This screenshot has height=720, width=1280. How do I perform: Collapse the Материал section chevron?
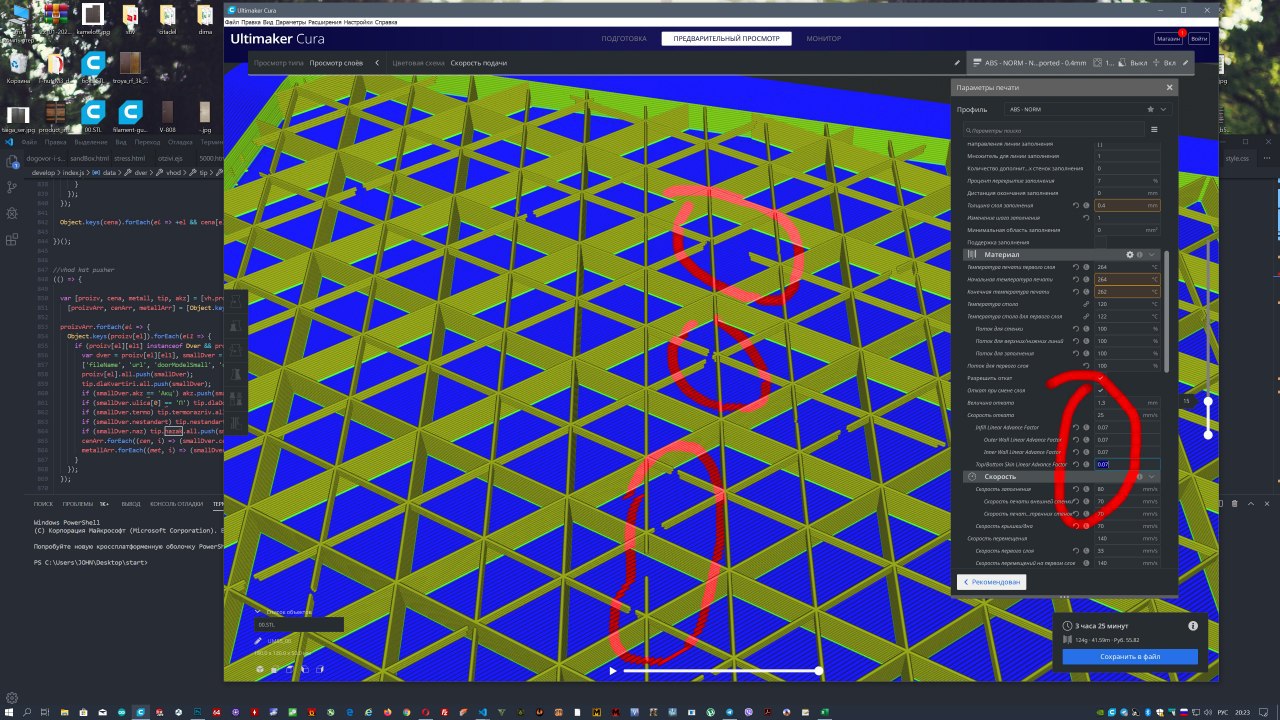(x=1152, y=255)
